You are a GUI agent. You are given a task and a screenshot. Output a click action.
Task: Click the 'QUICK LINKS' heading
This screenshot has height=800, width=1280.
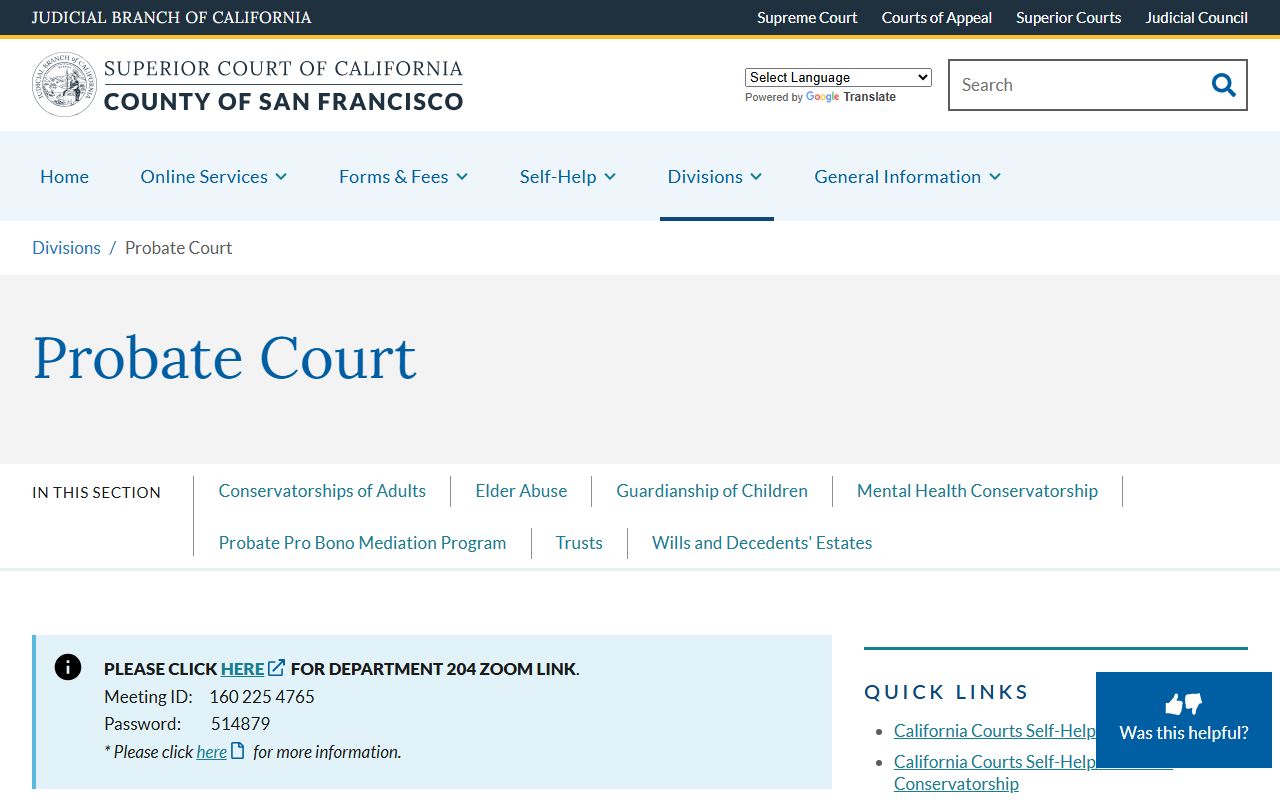(946, 692)
